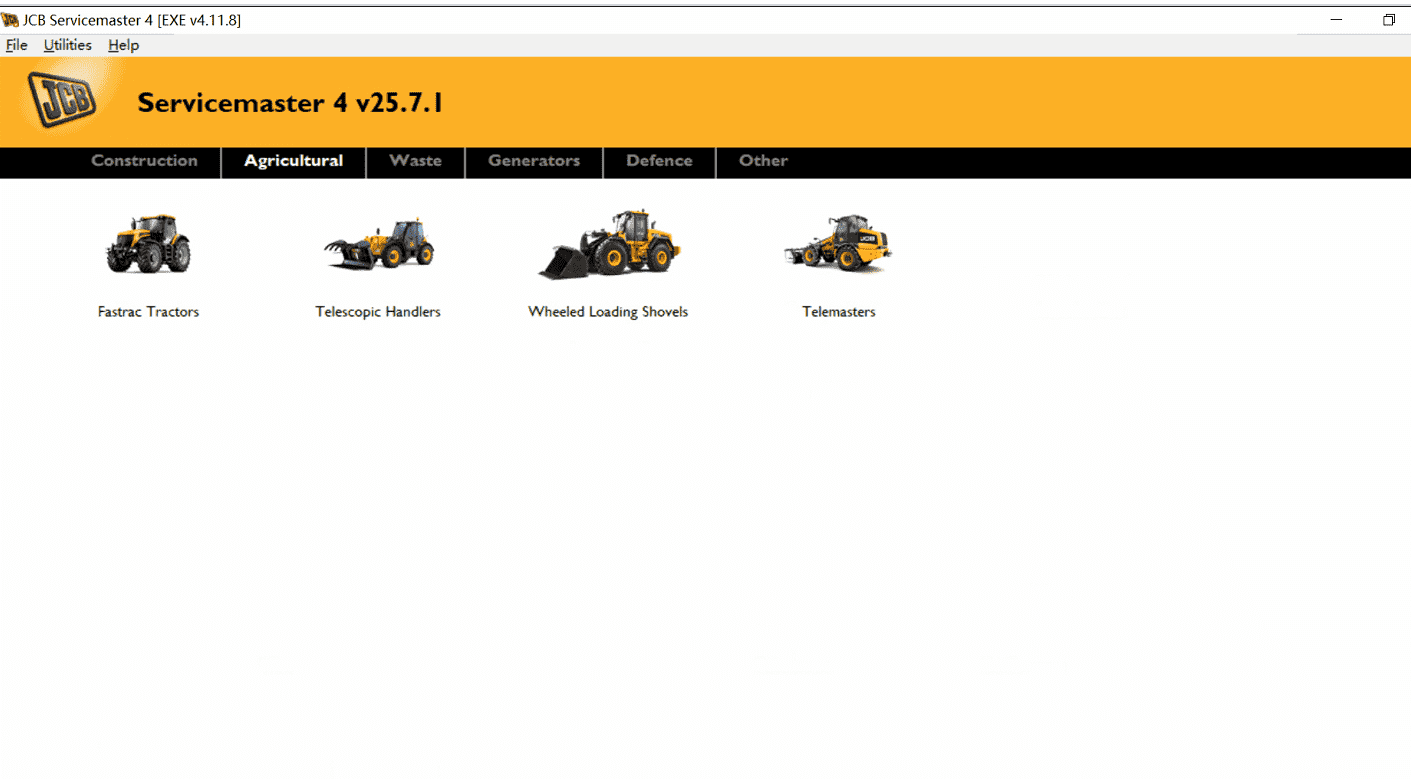Click the Wheeled Loading Shovels label

coord(608,311)
